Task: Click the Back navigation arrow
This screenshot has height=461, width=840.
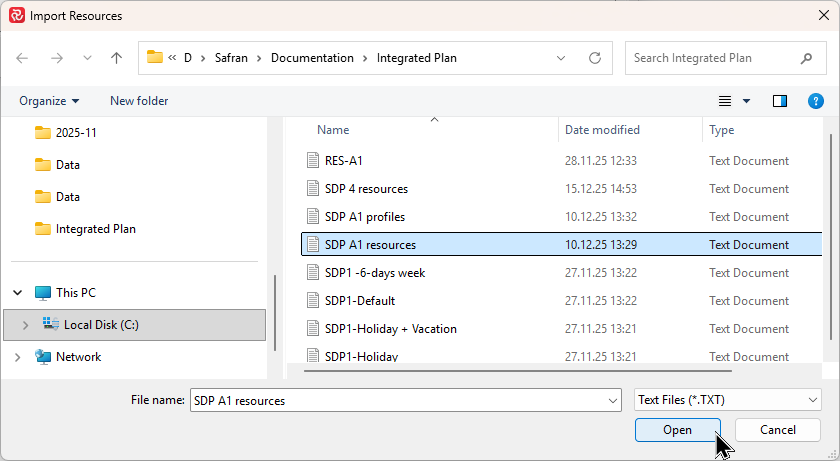Action: pyautogui.click(x=22, y=58)
